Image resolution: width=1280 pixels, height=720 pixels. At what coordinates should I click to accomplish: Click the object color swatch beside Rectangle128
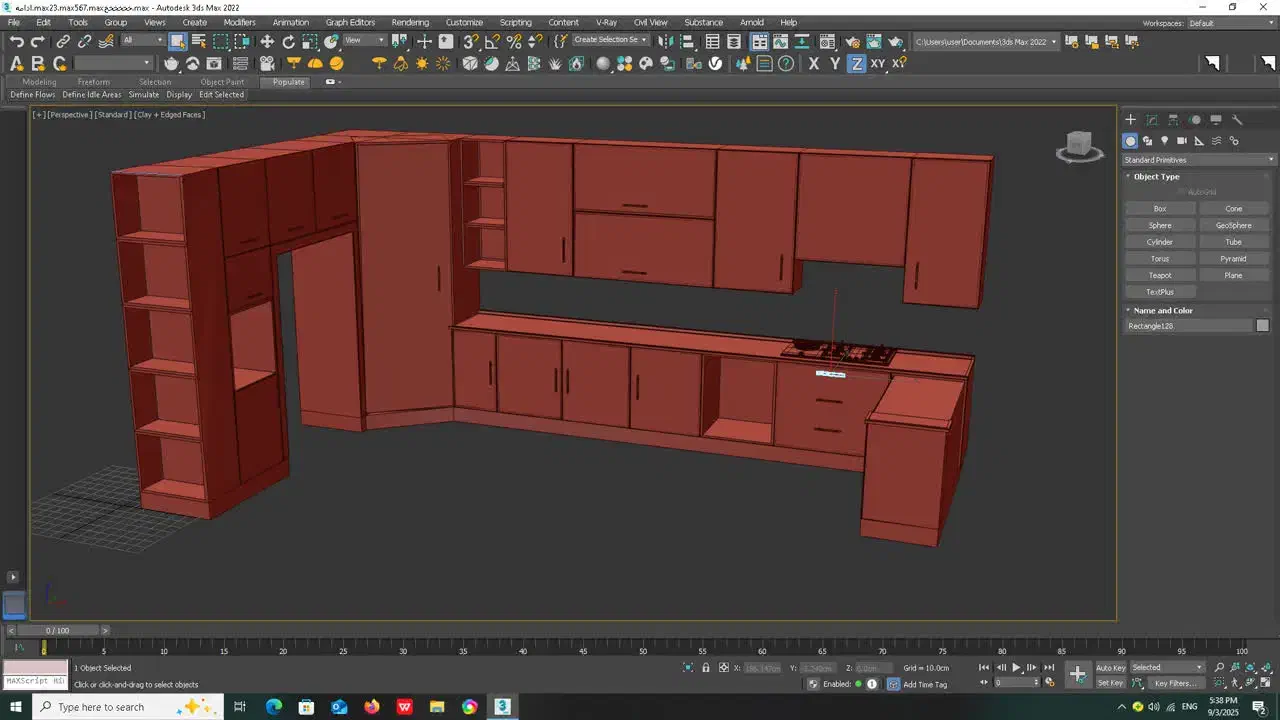tap(1262, 326)
